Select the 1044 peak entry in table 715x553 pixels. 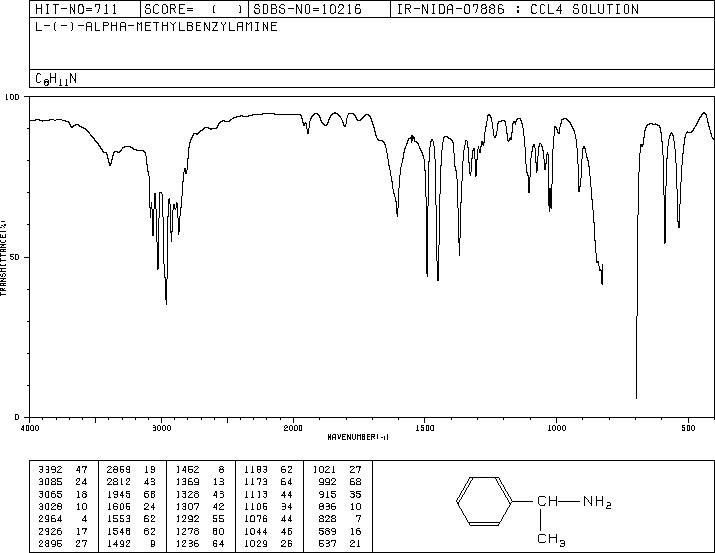click(269, 532)
